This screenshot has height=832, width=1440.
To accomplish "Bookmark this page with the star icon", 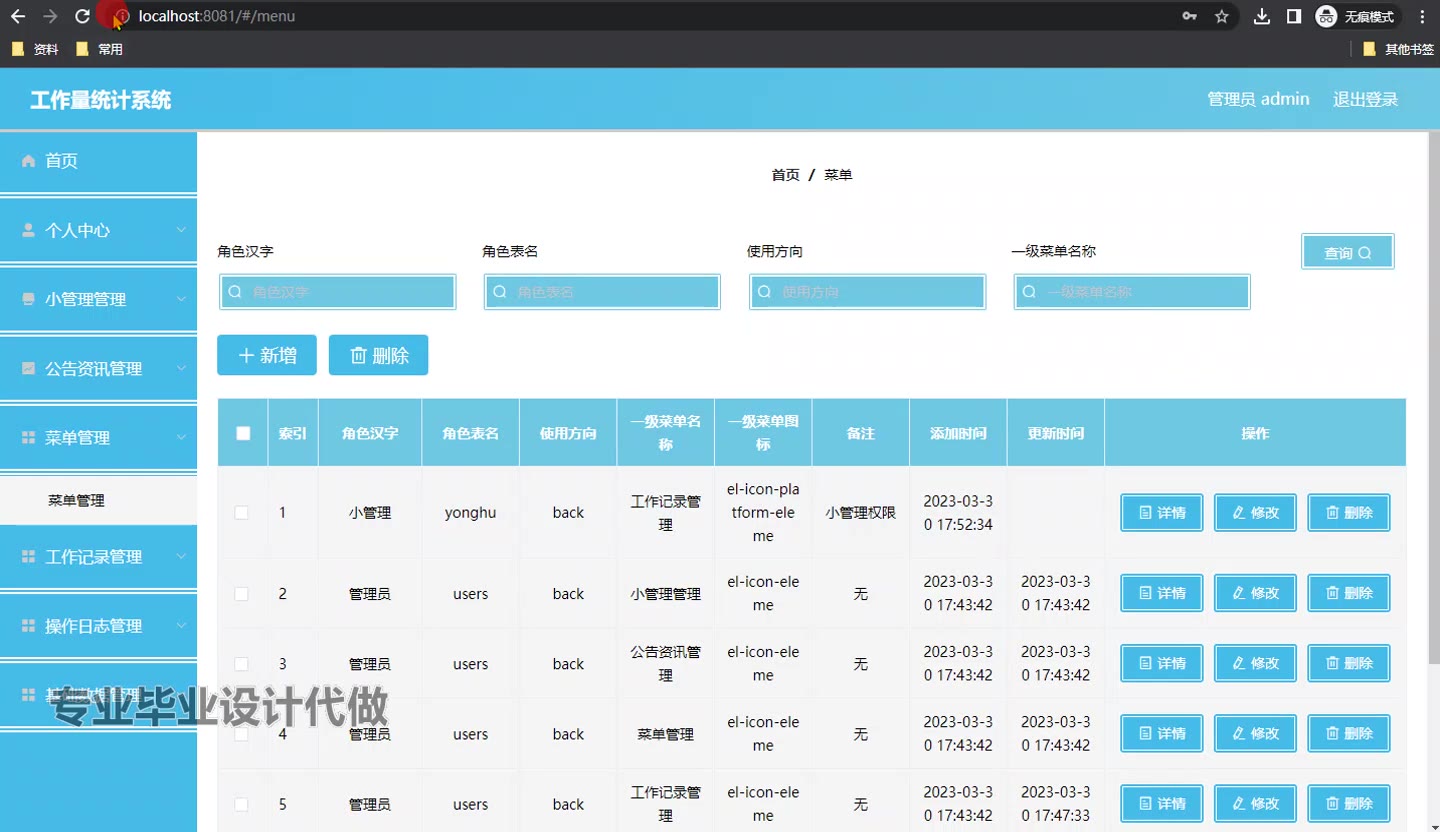I will [x=1221, y=16].
